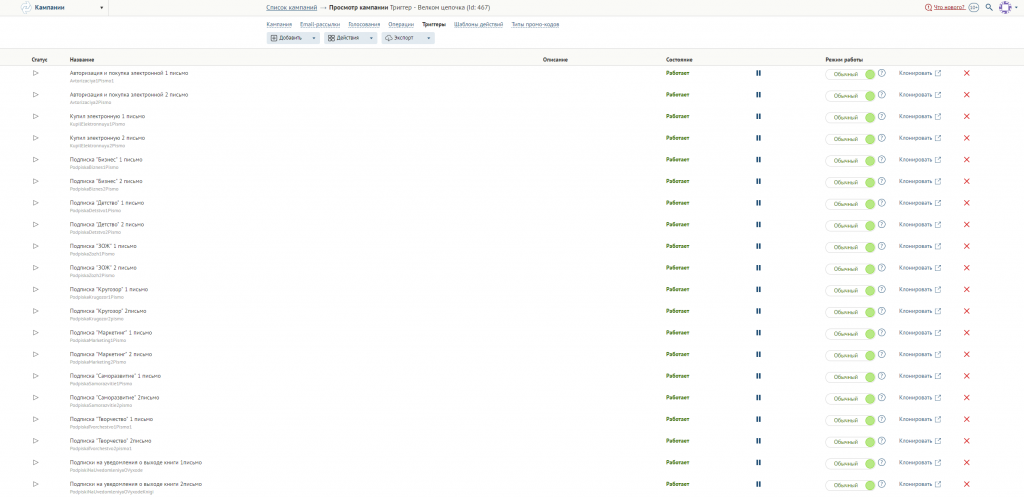Open work mode help for Подписка "Творчество" 2письмо
The height and width of the screenshot is (498, 1024).
pos(882,441)
